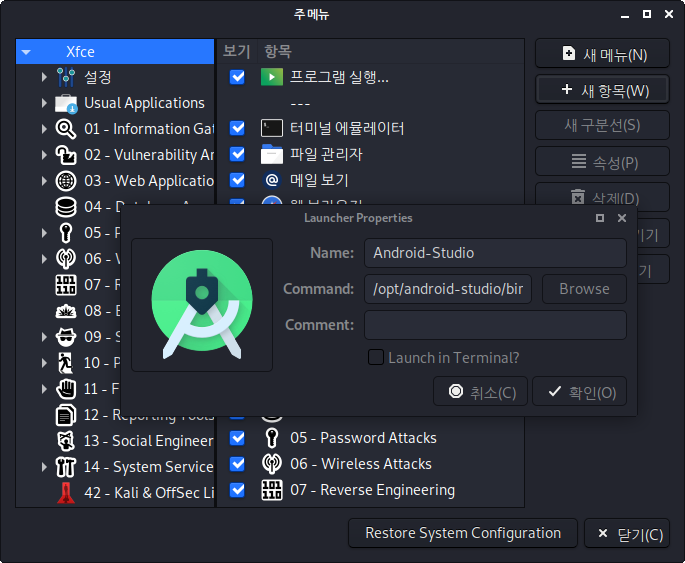Select the 12 - Reporting Tools tree row
The image size is (685, 563).
(x=115, y=414)
